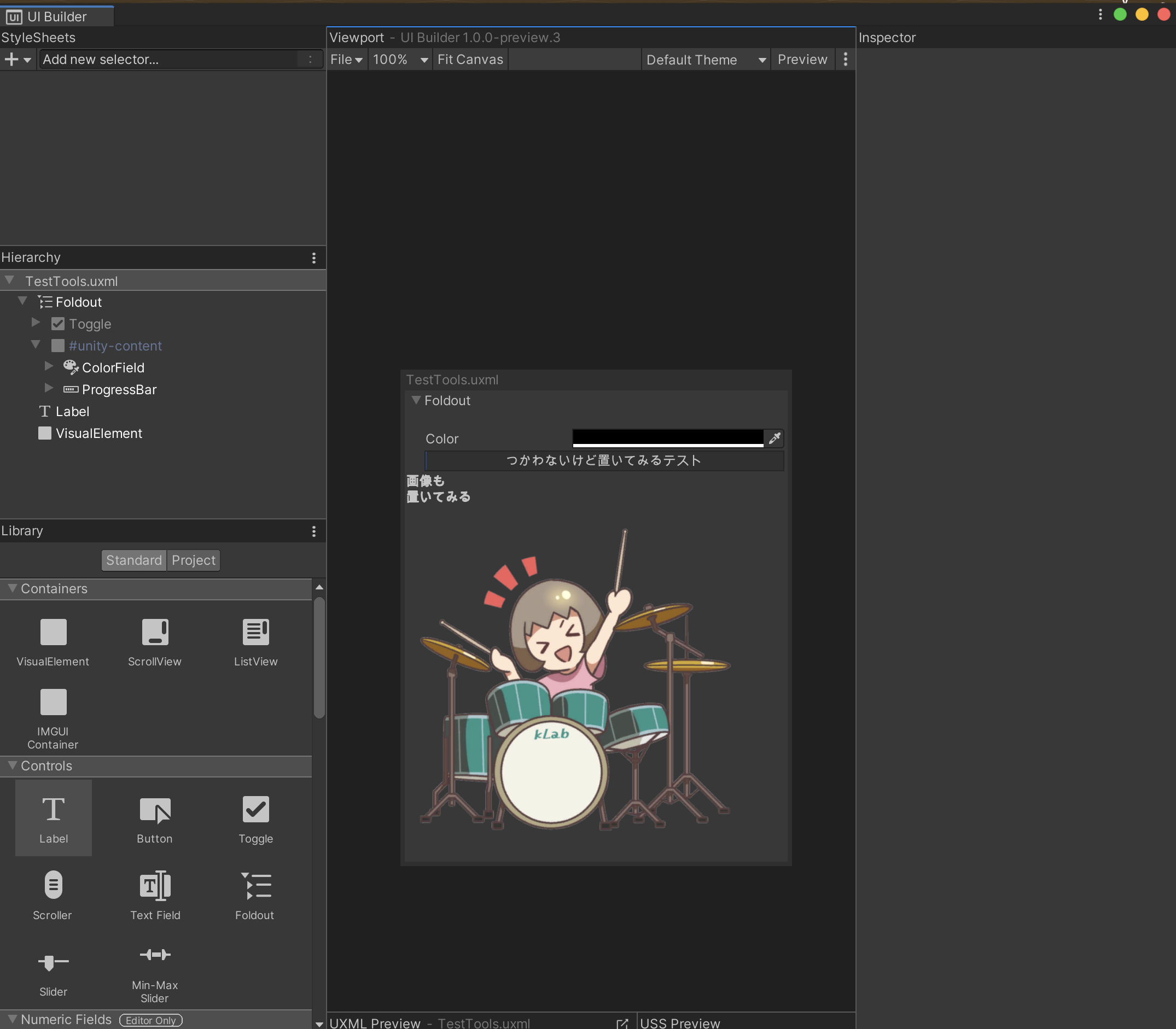Collapse the Foldout node in Hierarchy
This screenshot has height=1029, width=1176.
coord(22,300)
